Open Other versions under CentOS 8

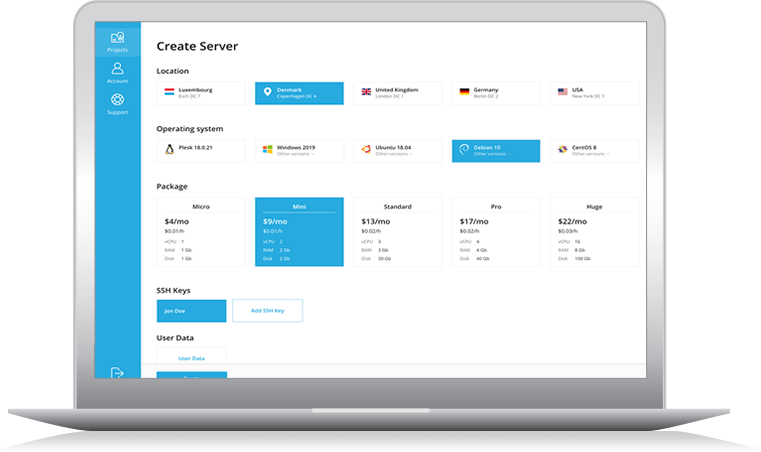point(590,155)
